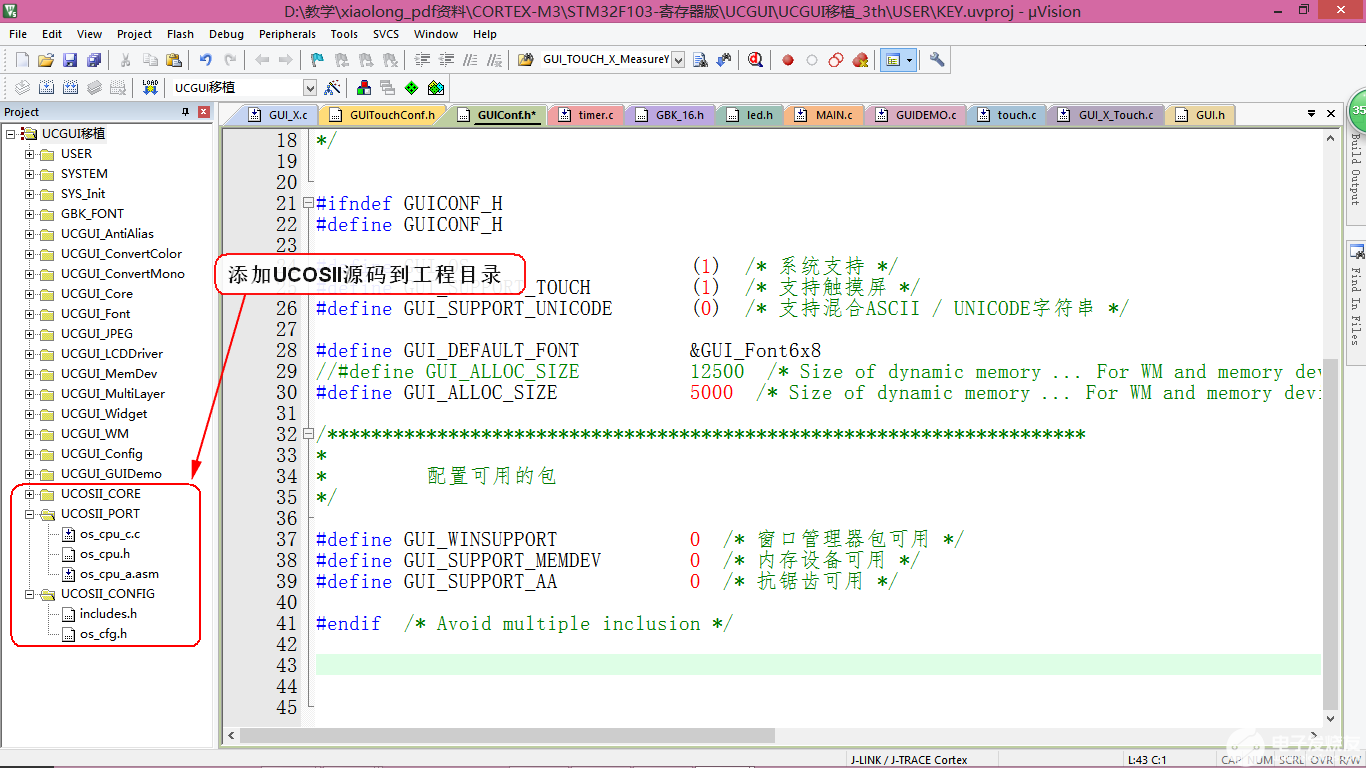Image resolution: width=1366 pixels, height=768 pixels.
Task: Download to flash with the LOAD icon
Action: tap(150, 88)
